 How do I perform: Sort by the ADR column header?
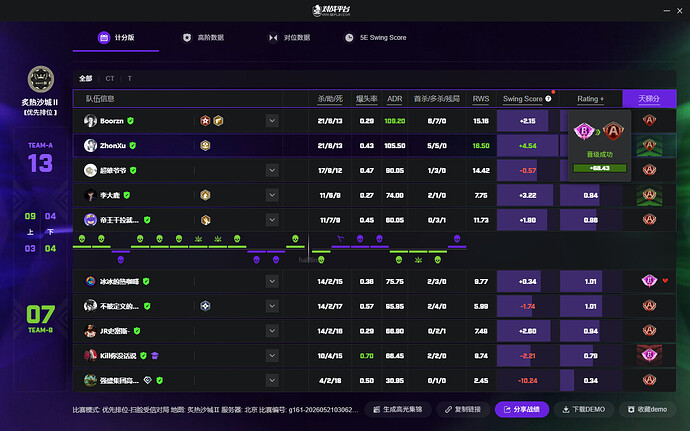tap(395, 99)
